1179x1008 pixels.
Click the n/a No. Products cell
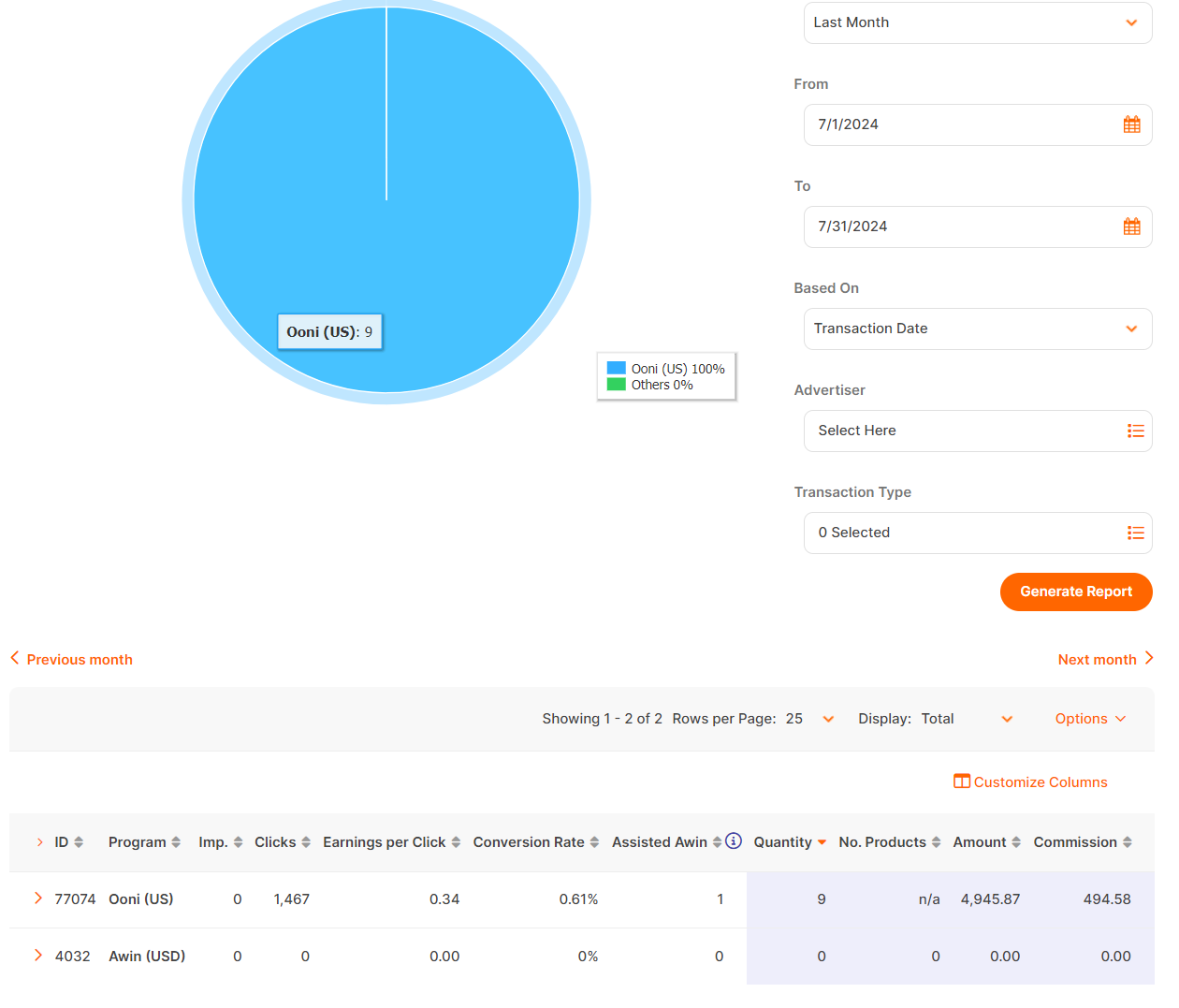coord(929,899)
